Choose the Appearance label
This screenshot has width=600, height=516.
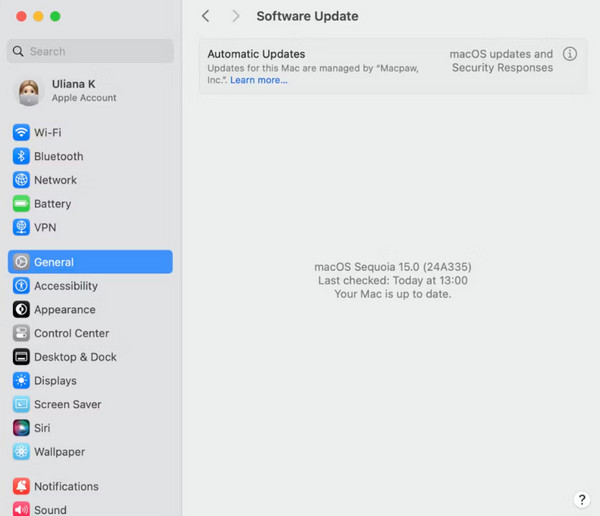[65, 310]
